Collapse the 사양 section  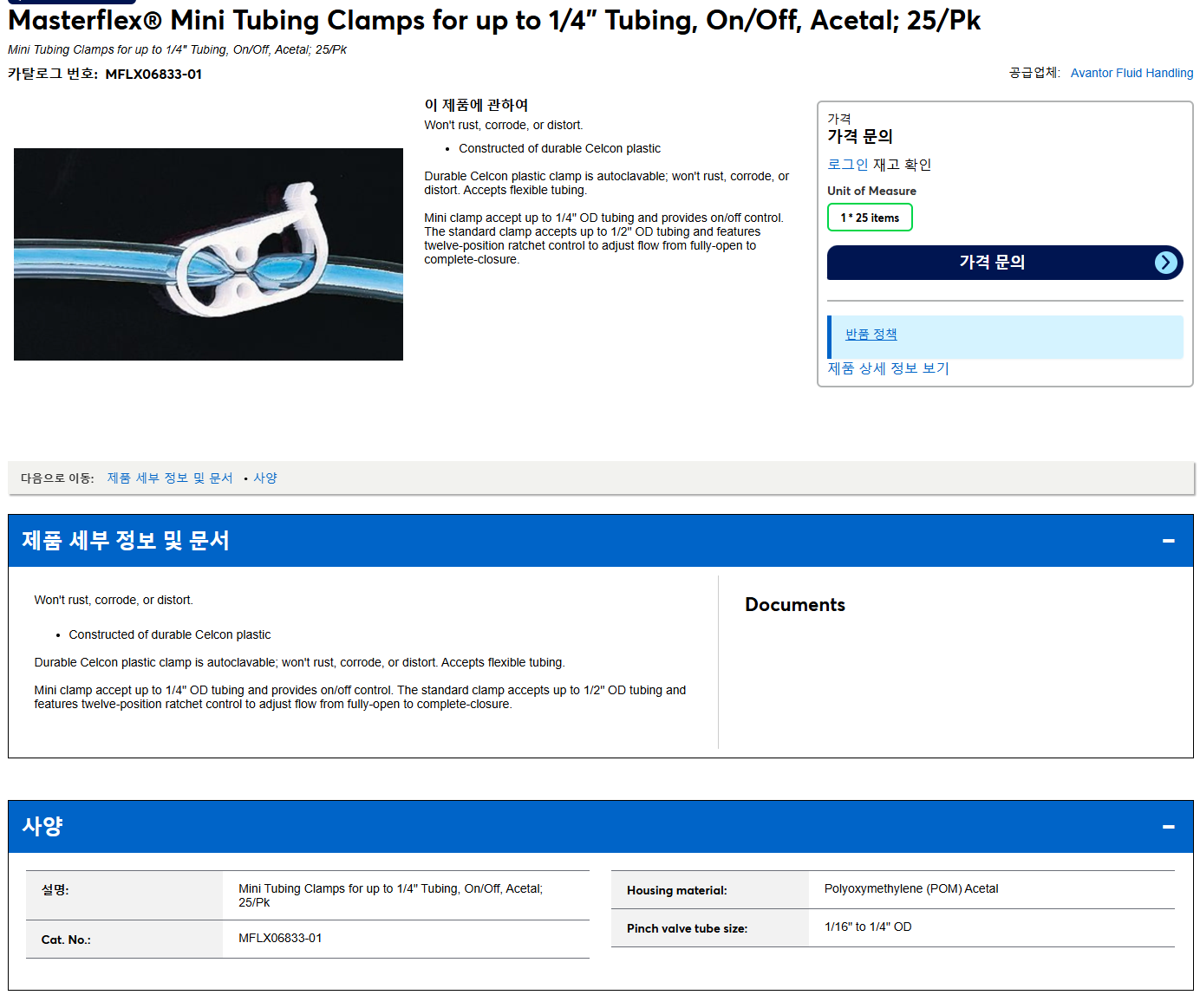tap(1168, 827)
